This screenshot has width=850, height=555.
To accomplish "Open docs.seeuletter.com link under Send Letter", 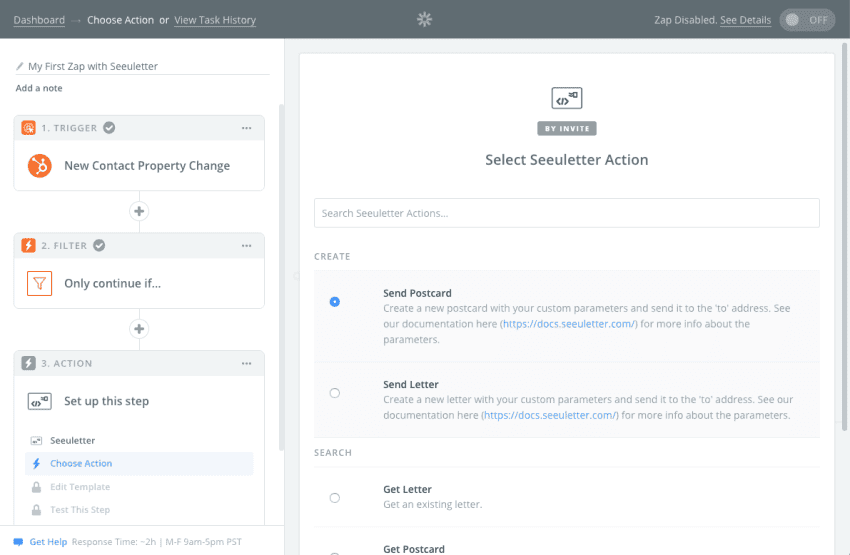I will coord(550,415).
